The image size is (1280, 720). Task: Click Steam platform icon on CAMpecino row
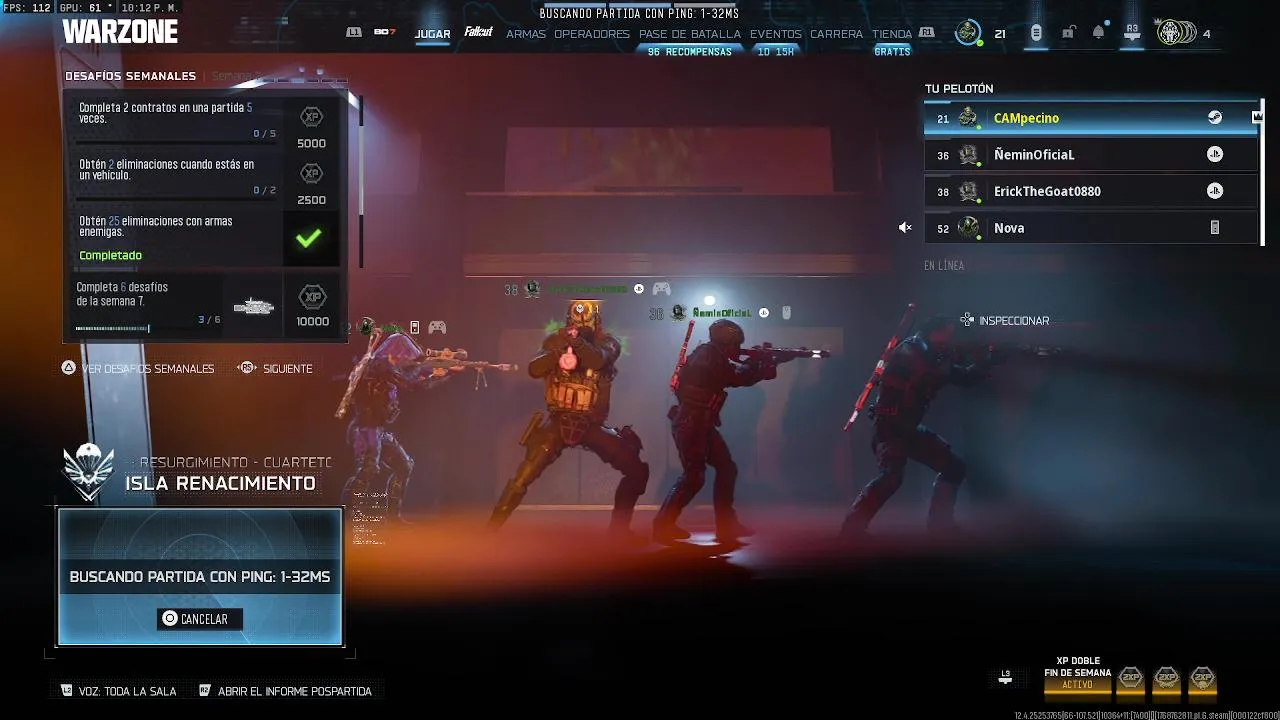[x=1214, y=118]
